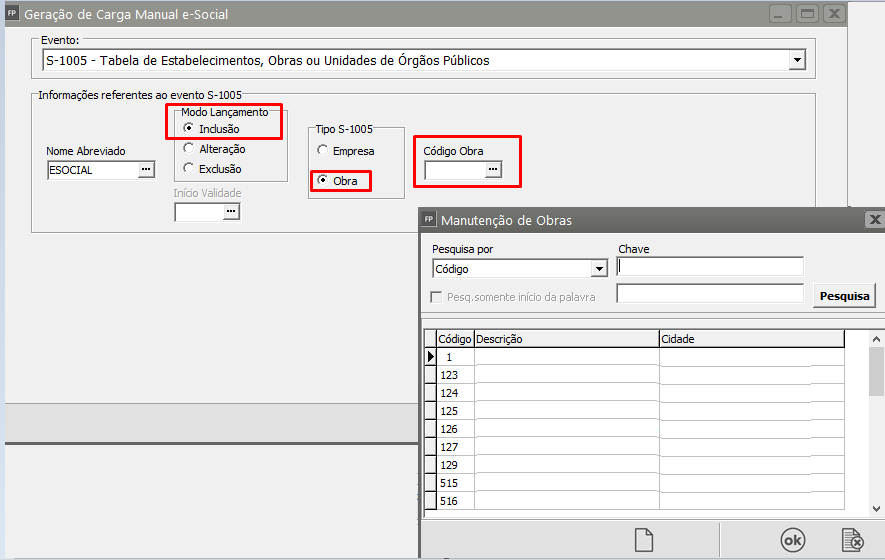Sort by the Descrição column header
The height and width of the screenshot is (560, 885).
click(565, 339)
